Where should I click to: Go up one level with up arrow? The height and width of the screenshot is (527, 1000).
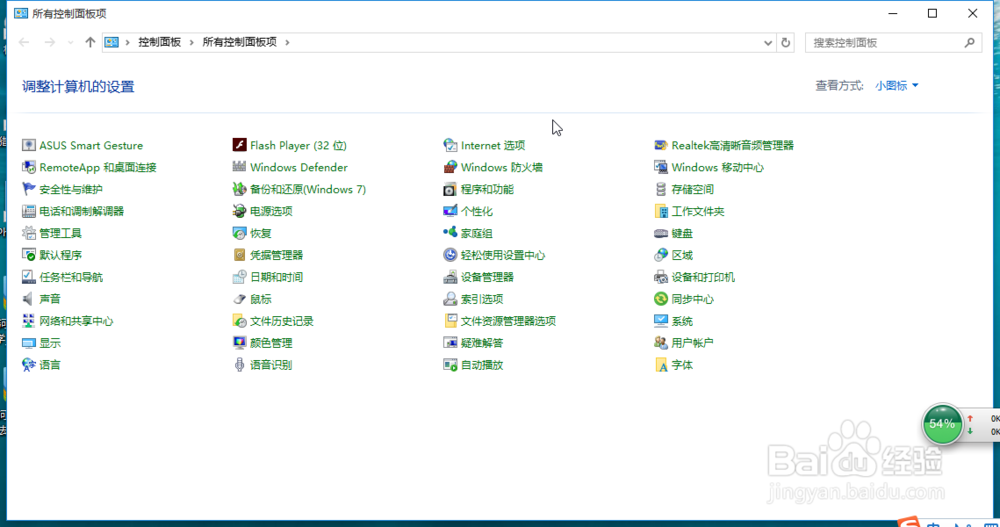90,42
